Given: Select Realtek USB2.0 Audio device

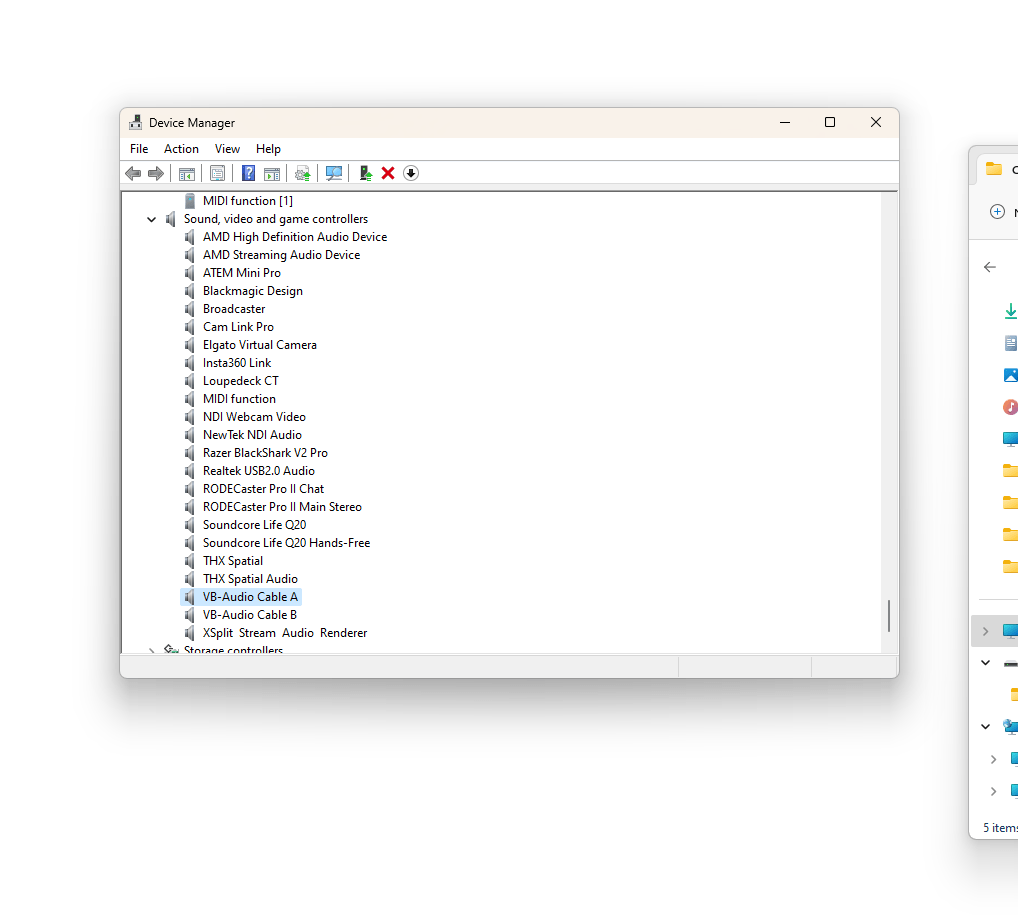Looking at the screenshot, I should coord(258,471).
